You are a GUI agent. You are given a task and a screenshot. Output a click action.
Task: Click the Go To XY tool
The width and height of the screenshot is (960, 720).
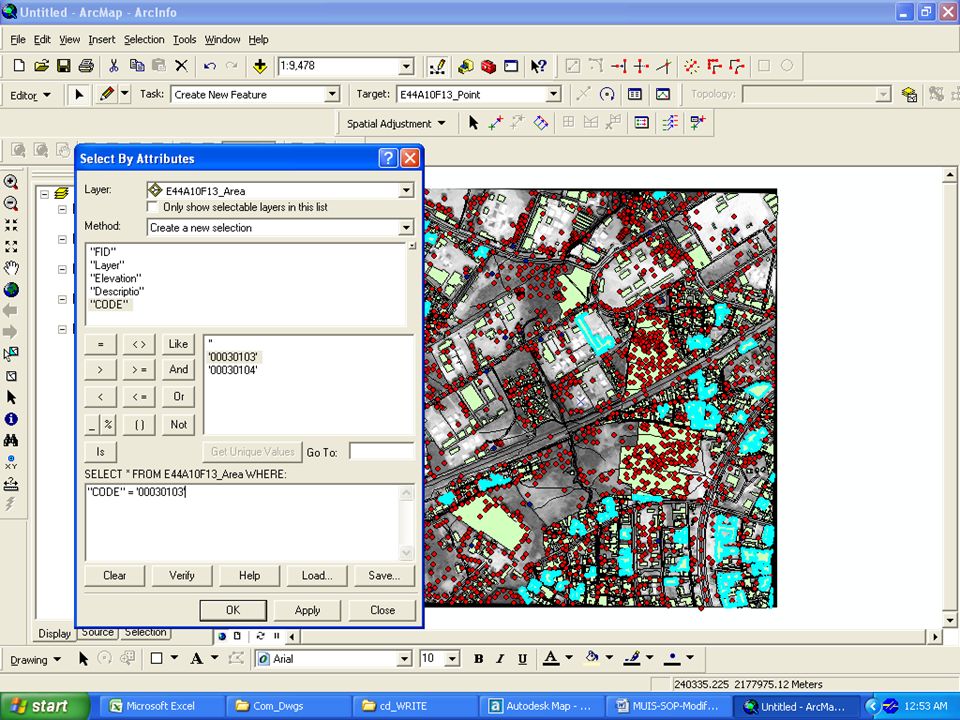click(11, 462)
